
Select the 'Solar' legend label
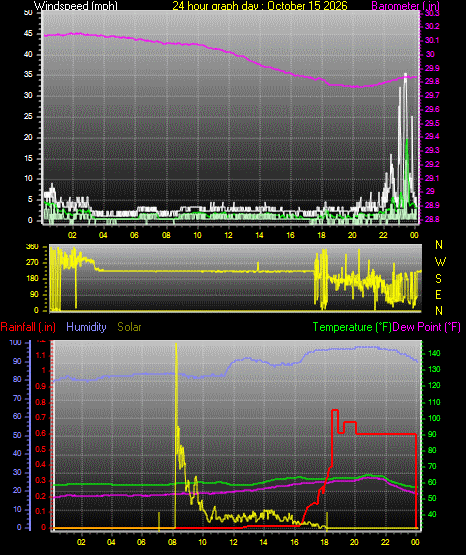(x=130, y=327)
